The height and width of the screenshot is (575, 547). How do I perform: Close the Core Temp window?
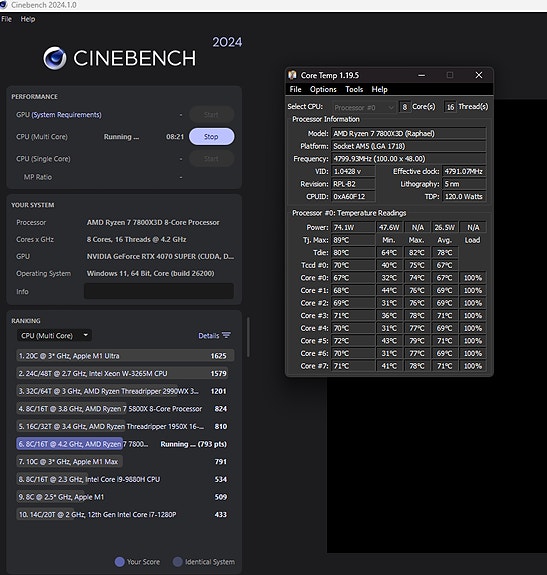point(479,75)
